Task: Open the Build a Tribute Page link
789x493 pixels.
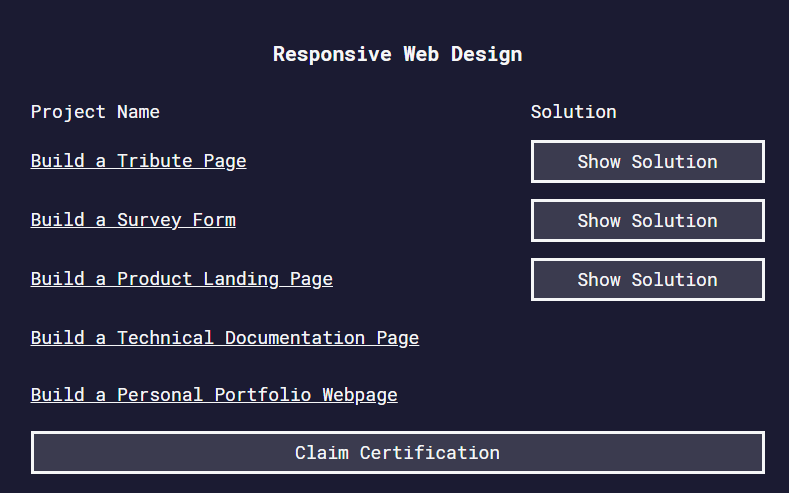Action: coord(138,161)
